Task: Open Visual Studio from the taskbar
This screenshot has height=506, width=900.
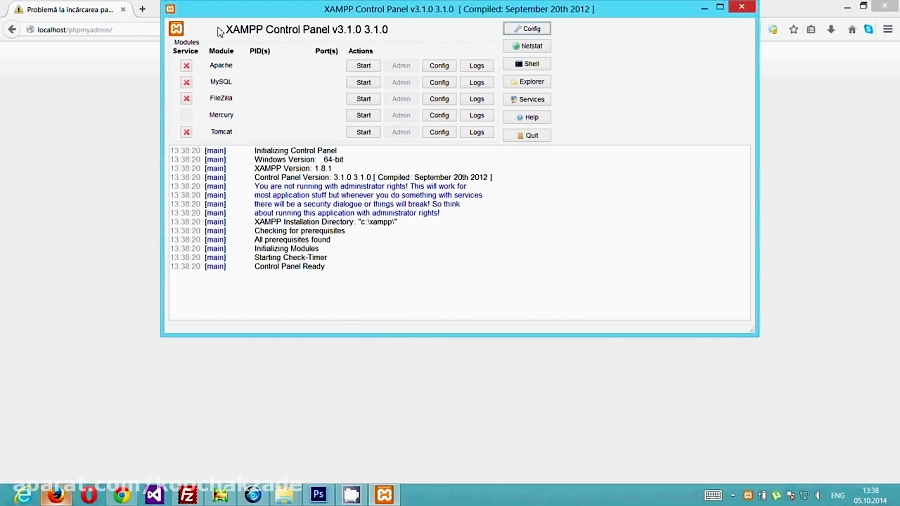Action: [154, 495]
